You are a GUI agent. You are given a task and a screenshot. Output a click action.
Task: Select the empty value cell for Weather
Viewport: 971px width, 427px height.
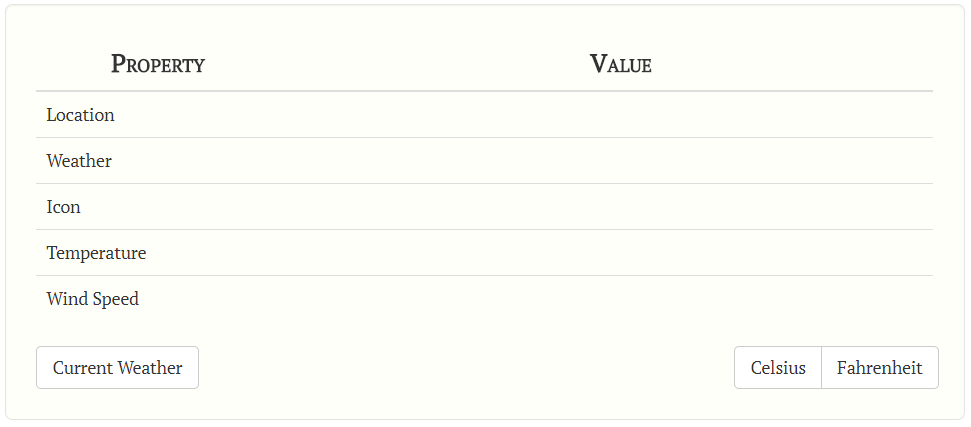[x=620, y=161]
